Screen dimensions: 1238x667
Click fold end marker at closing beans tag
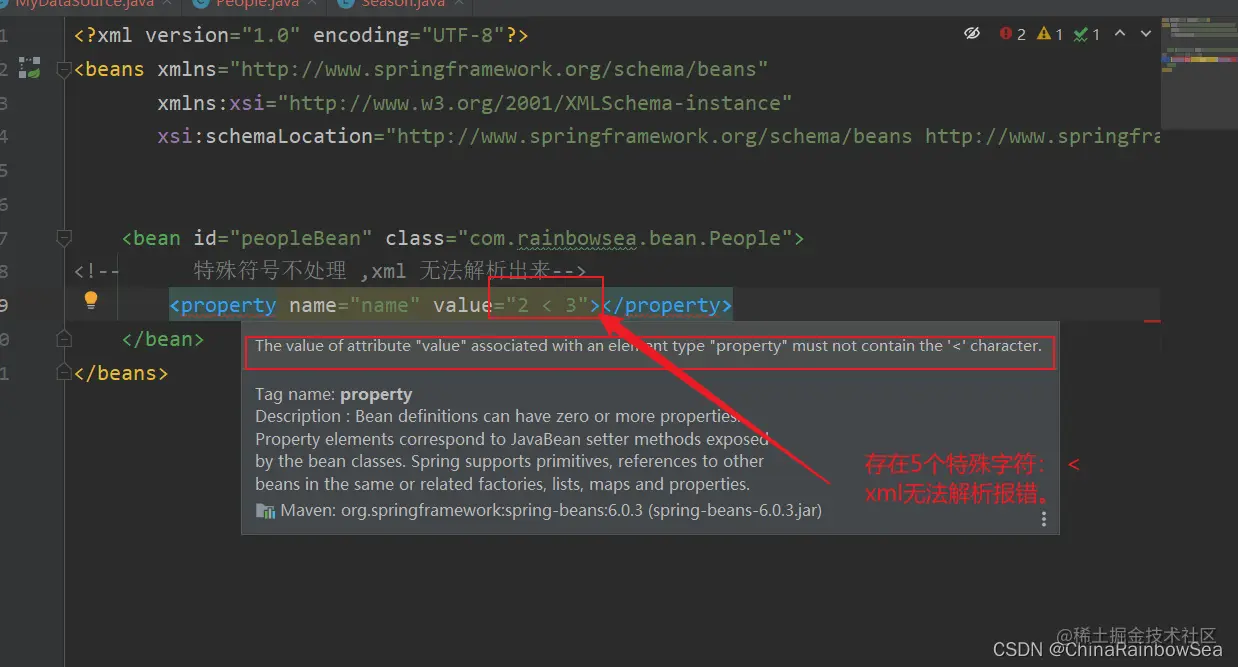64,373
